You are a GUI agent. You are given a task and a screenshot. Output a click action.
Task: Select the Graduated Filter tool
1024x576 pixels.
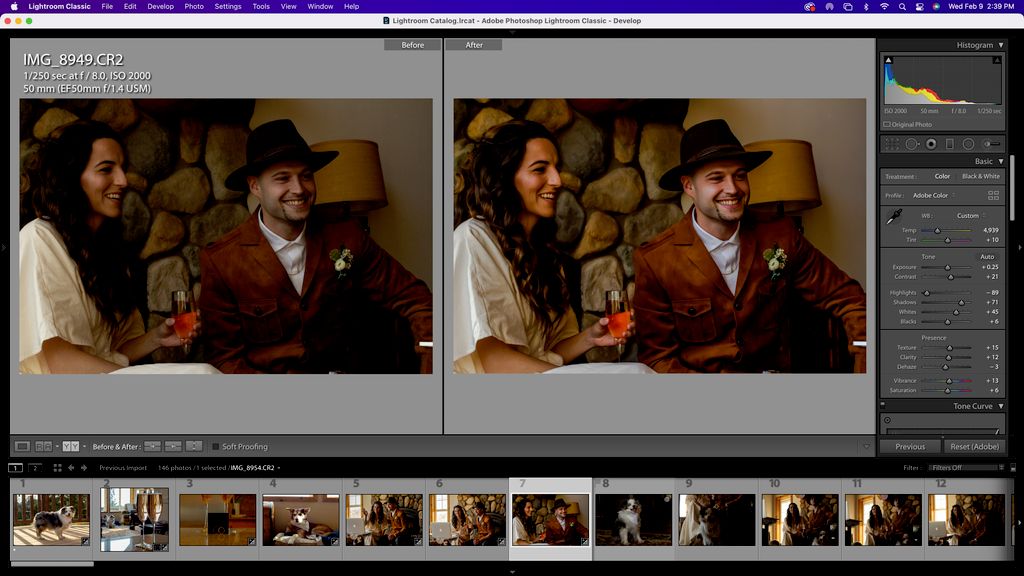(x=950, y=144)
